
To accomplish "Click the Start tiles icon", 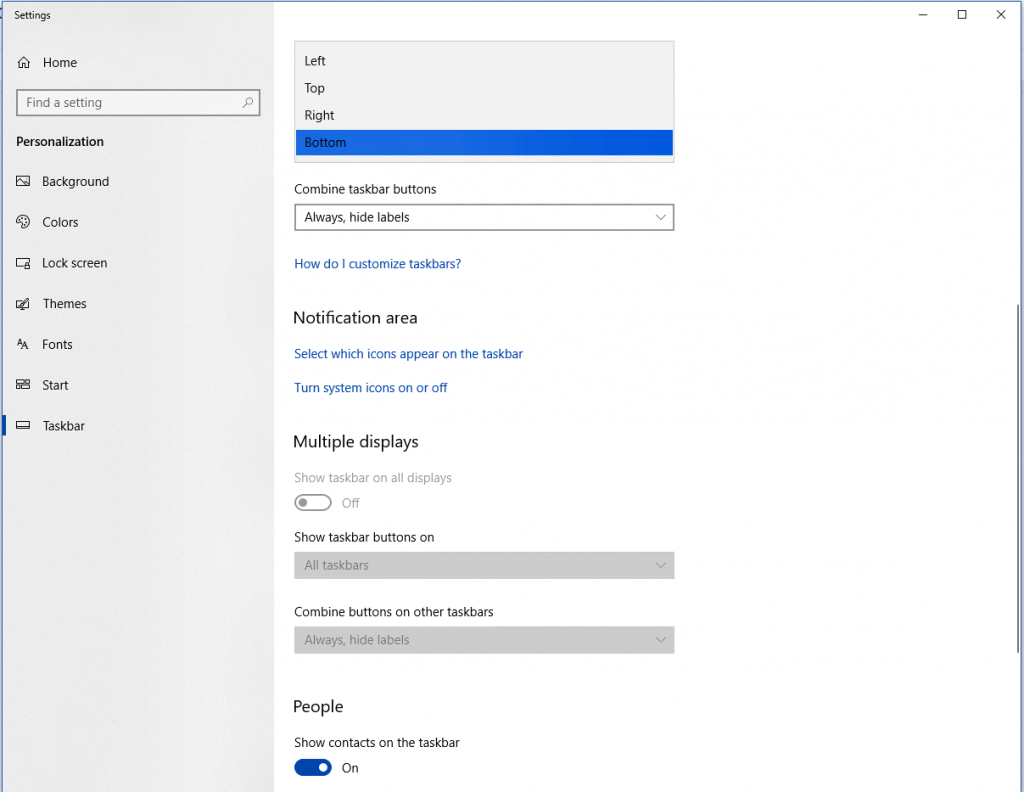I will (23, 385).
